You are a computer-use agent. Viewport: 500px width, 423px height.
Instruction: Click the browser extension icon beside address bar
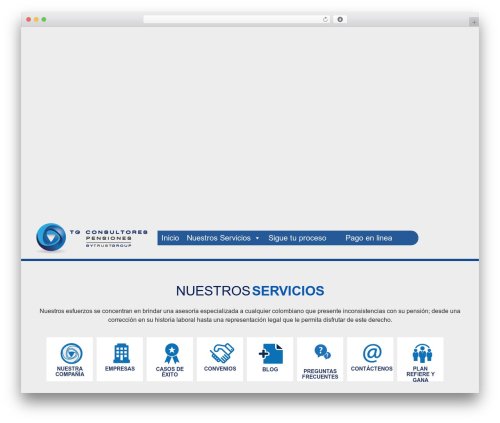[340, 19]
